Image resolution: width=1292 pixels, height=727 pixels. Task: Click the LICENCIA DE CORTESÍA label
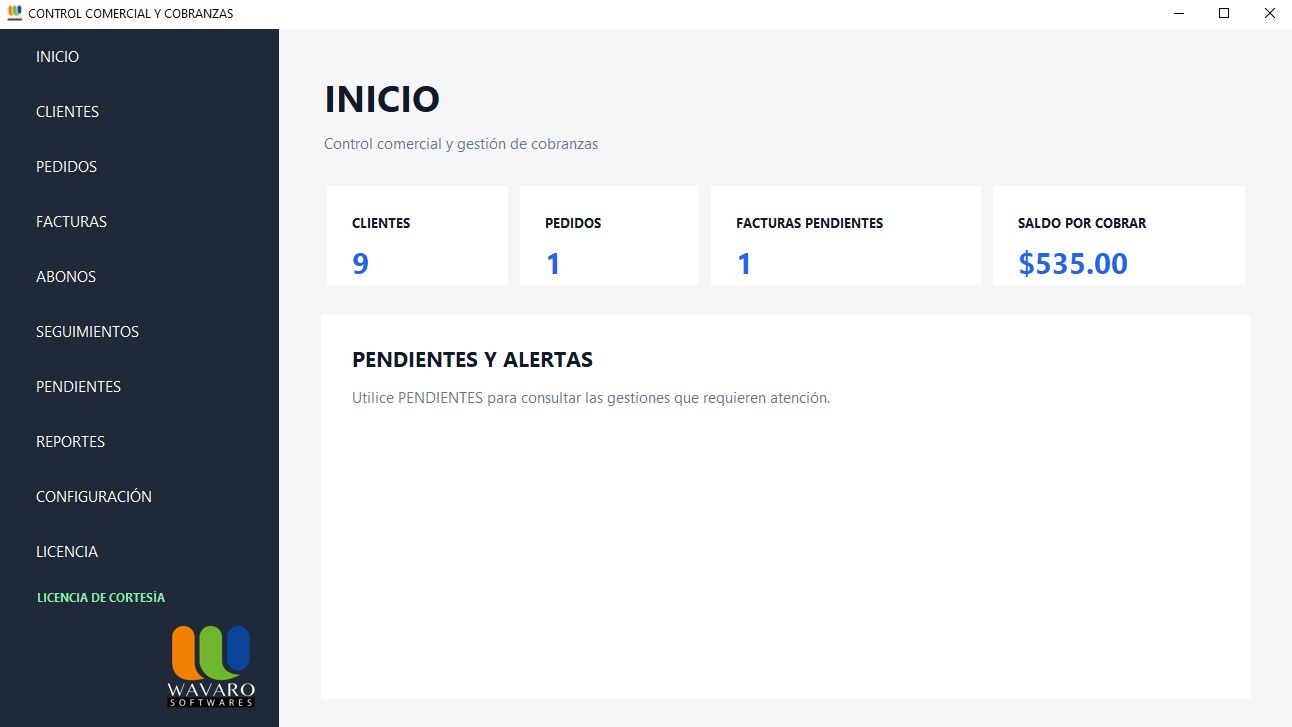pyautogui.click(x=101, y=598)
